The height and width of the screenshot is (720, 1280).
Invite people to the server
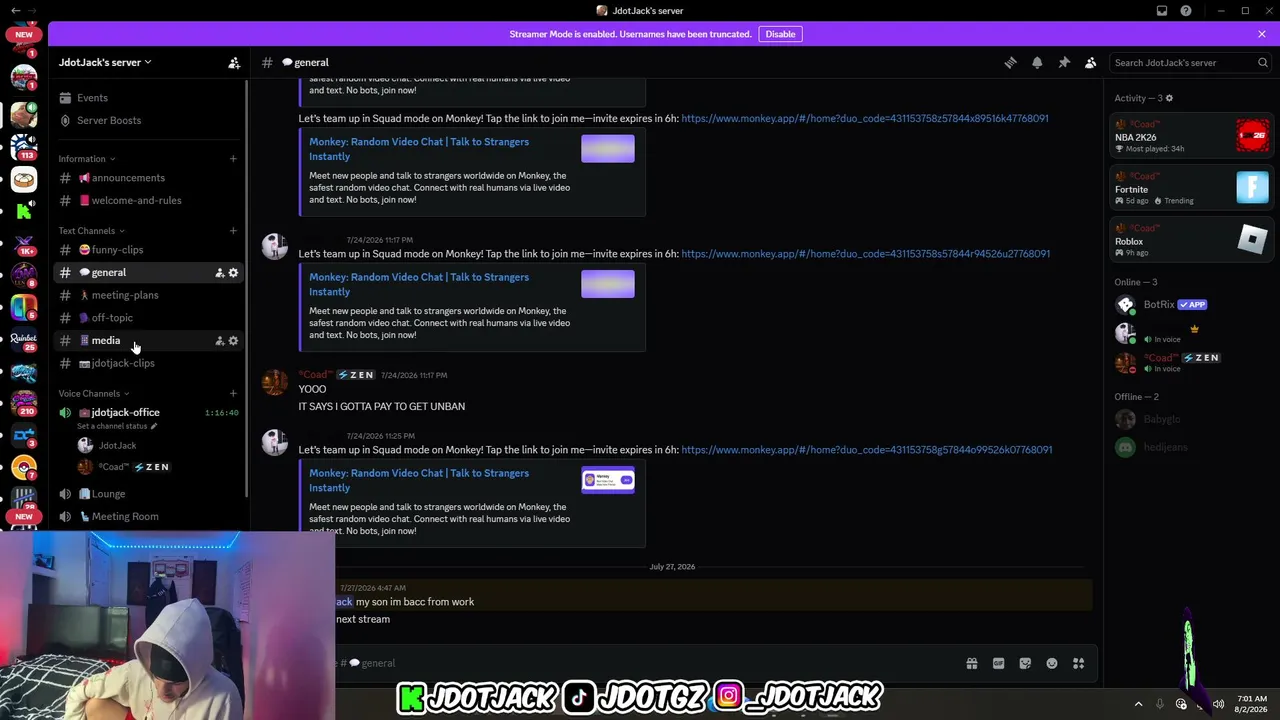coord(234,62)
